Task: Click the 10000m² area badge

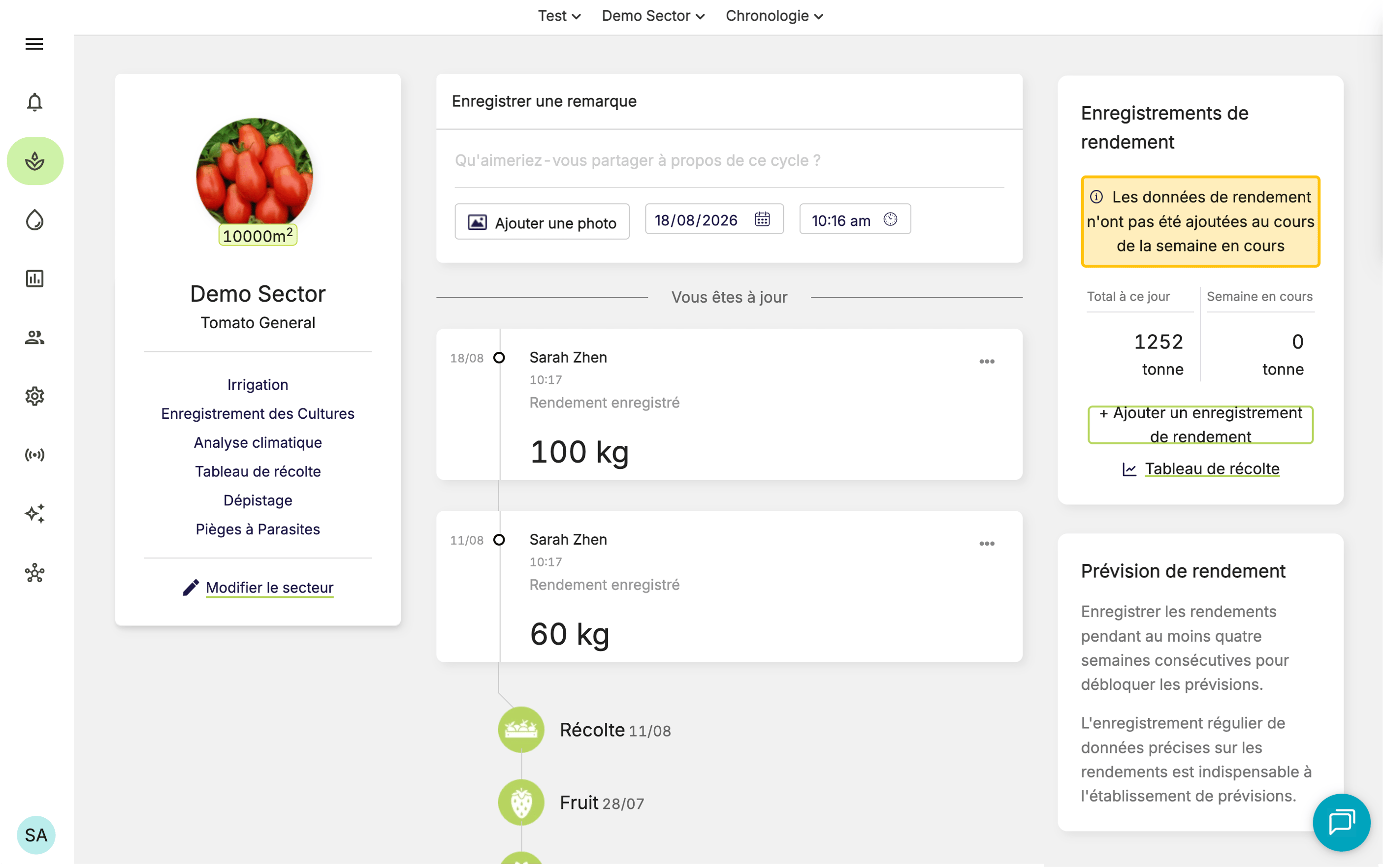Action: pyautogui.click(x=257, y=235)
